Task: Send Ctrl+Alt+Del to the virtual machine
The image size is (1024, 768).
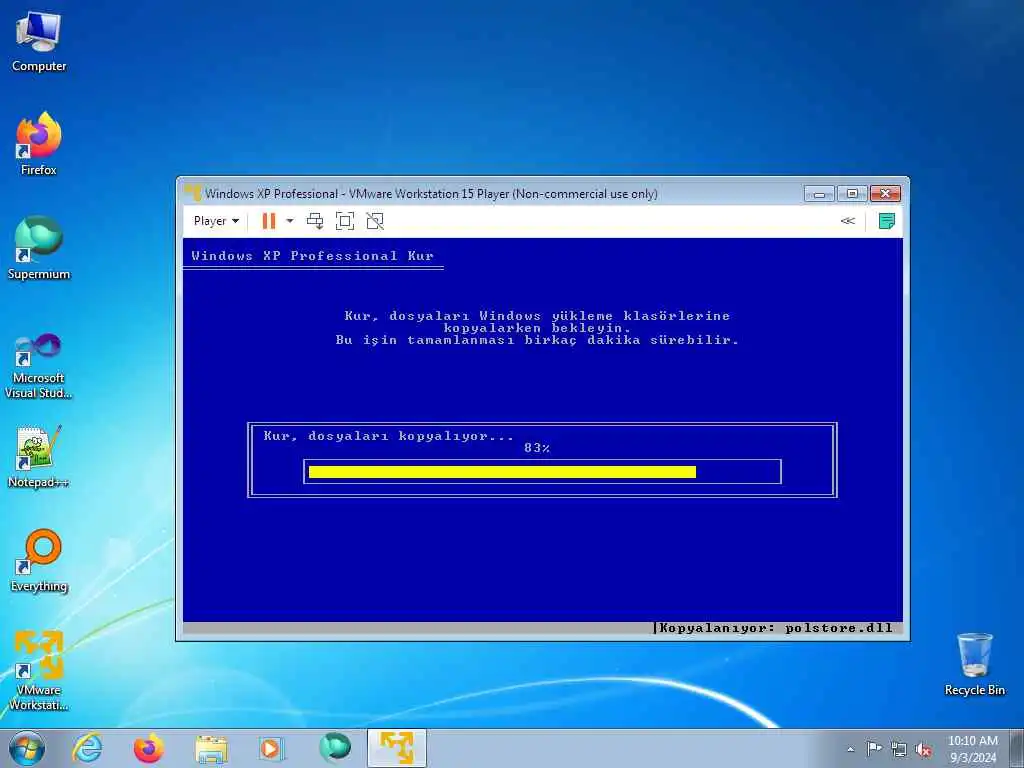Action: coord(315,221)
